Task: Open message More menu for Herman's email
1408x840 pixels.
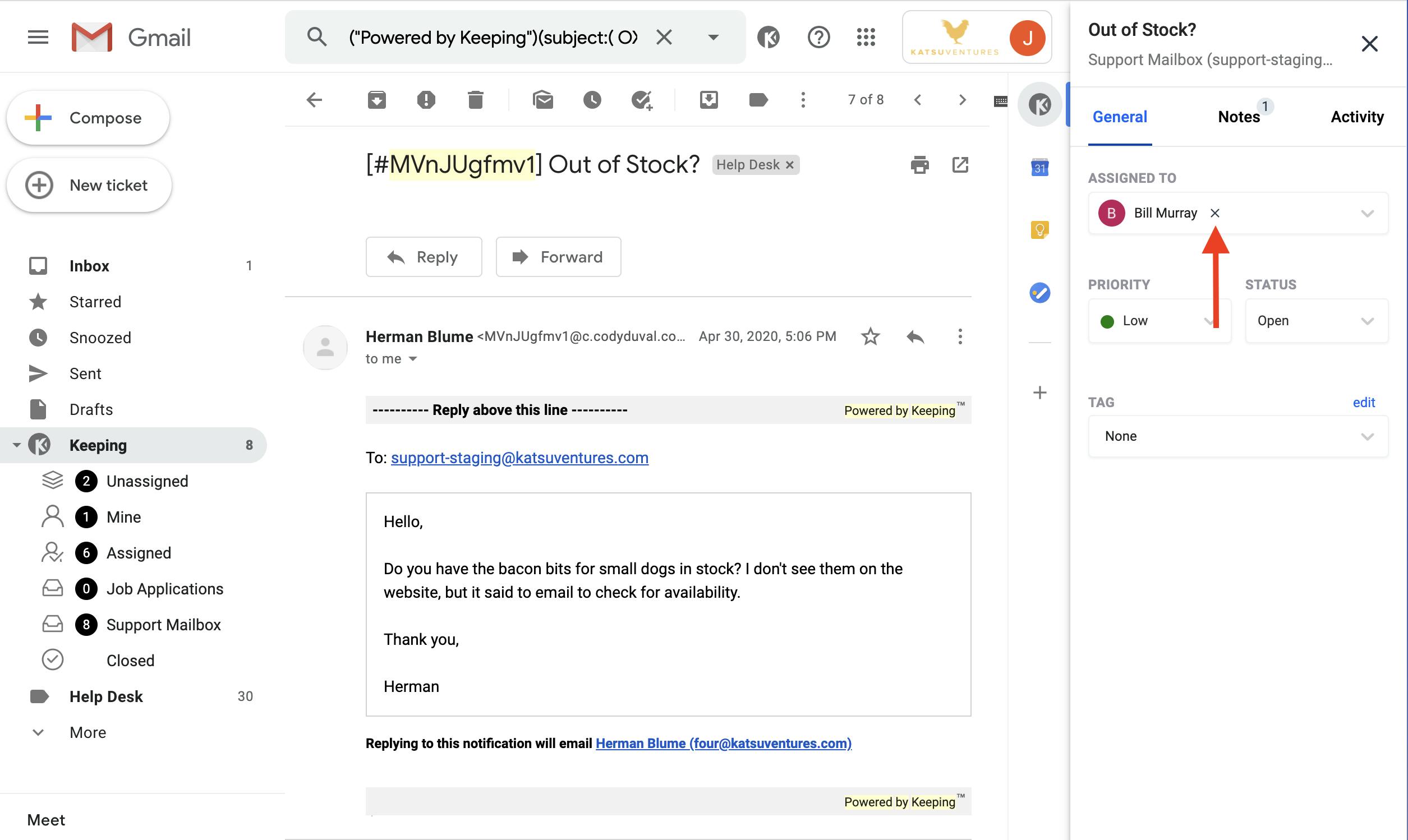Action: click(960, 337)
